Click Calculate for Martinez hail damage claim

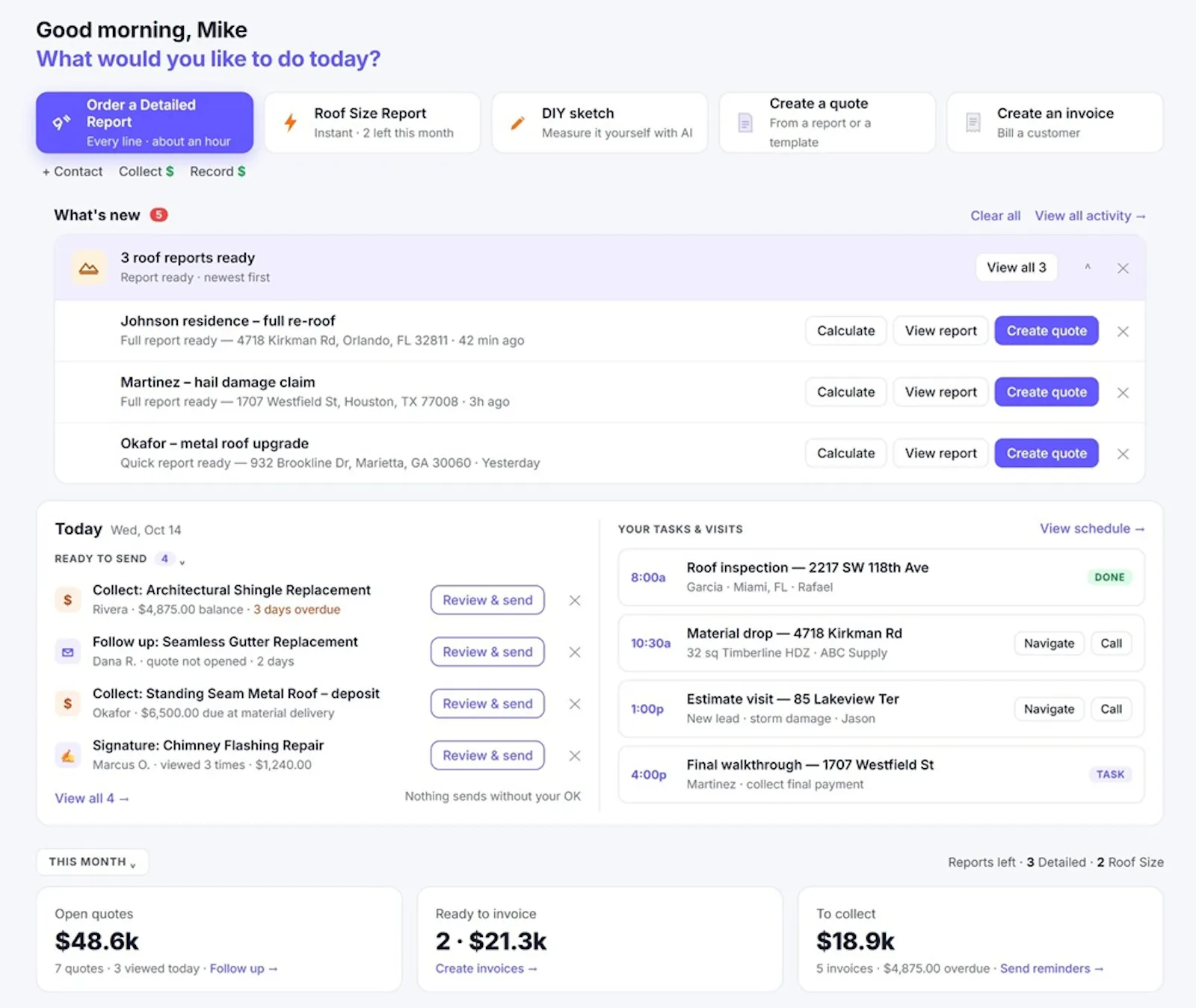point(846,392)
